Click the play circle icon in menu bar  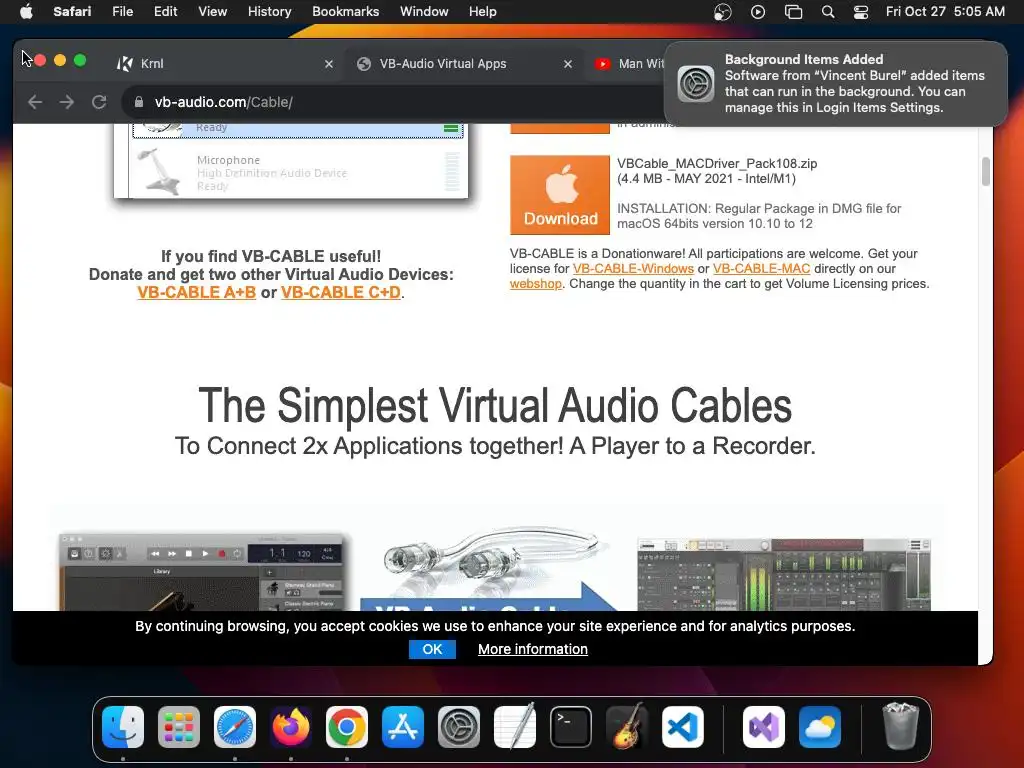(758, 12)
